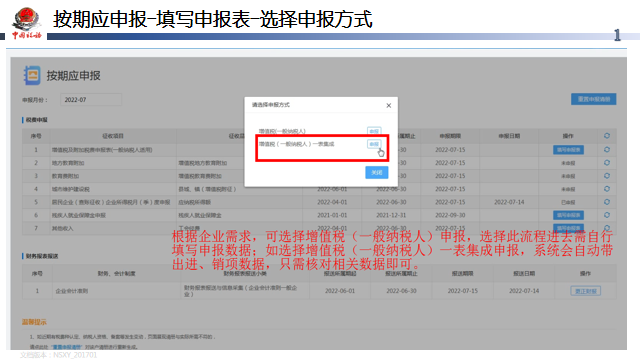Refresh the 地方教育附加 row

point(607,163)
